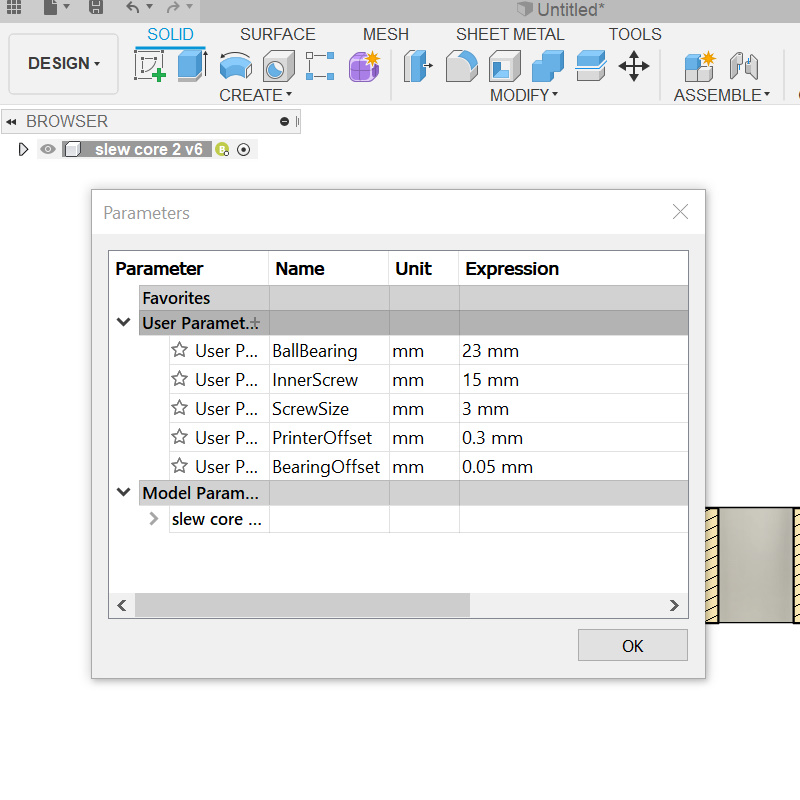Image resolution: width=800 pixels, height=800 pixels.
Task: Select the Create Form tool
Action: 364,66
